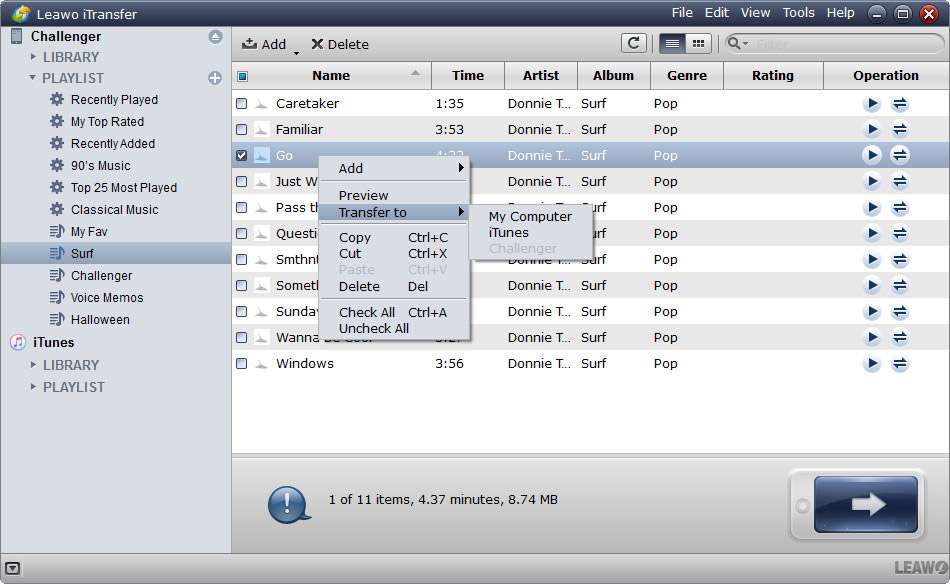
Task: Choose My Computer in Transfer to submenu
Action: [530, 216]
